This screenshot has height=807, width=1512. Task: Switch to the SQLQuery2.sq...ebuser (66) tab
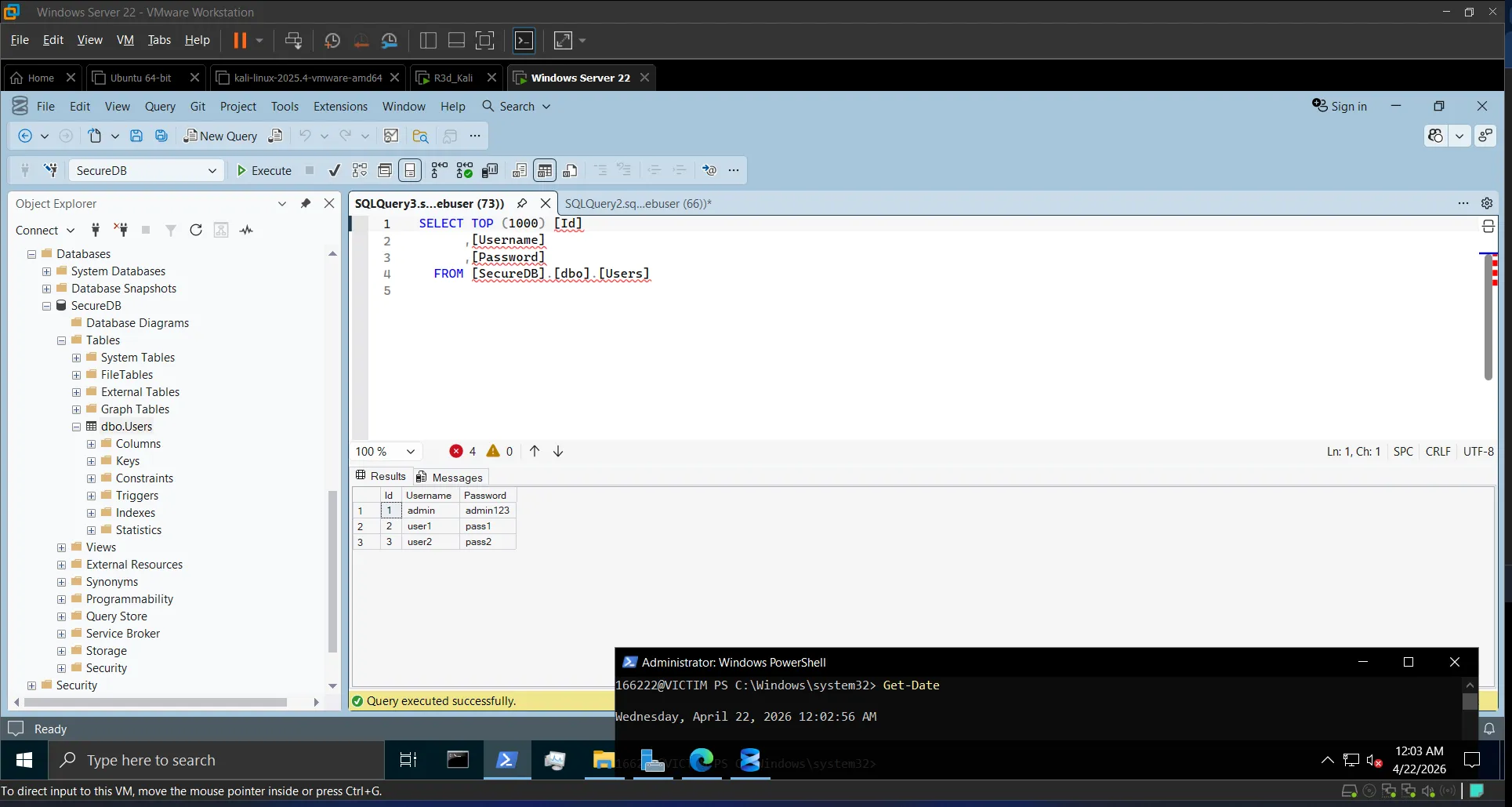[x=638, y=203]
